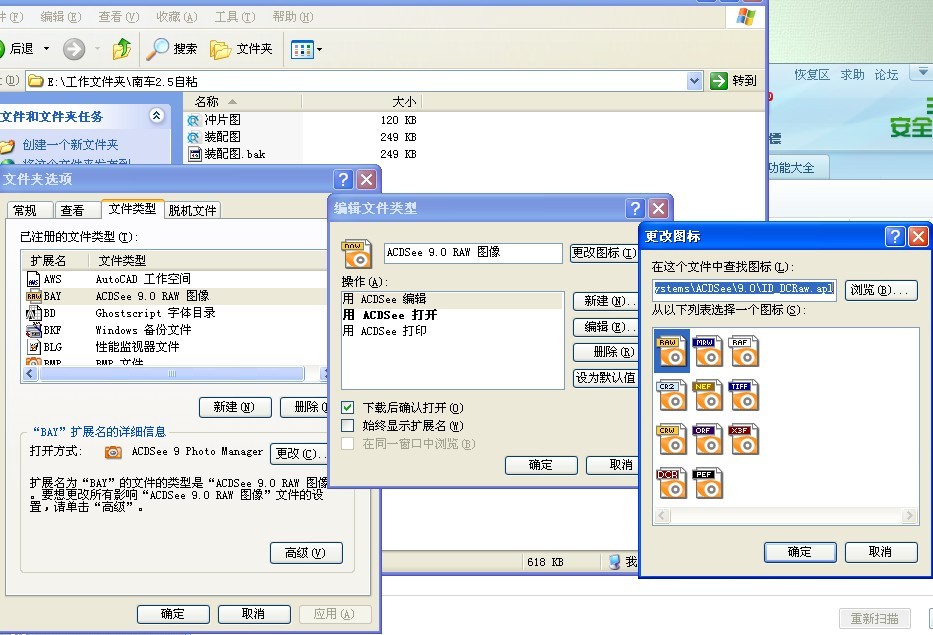The width and height of the screenshot is (933, 635).
Task: Collapse 文件和文件夹任务 panel chevron
Action: 156,115
